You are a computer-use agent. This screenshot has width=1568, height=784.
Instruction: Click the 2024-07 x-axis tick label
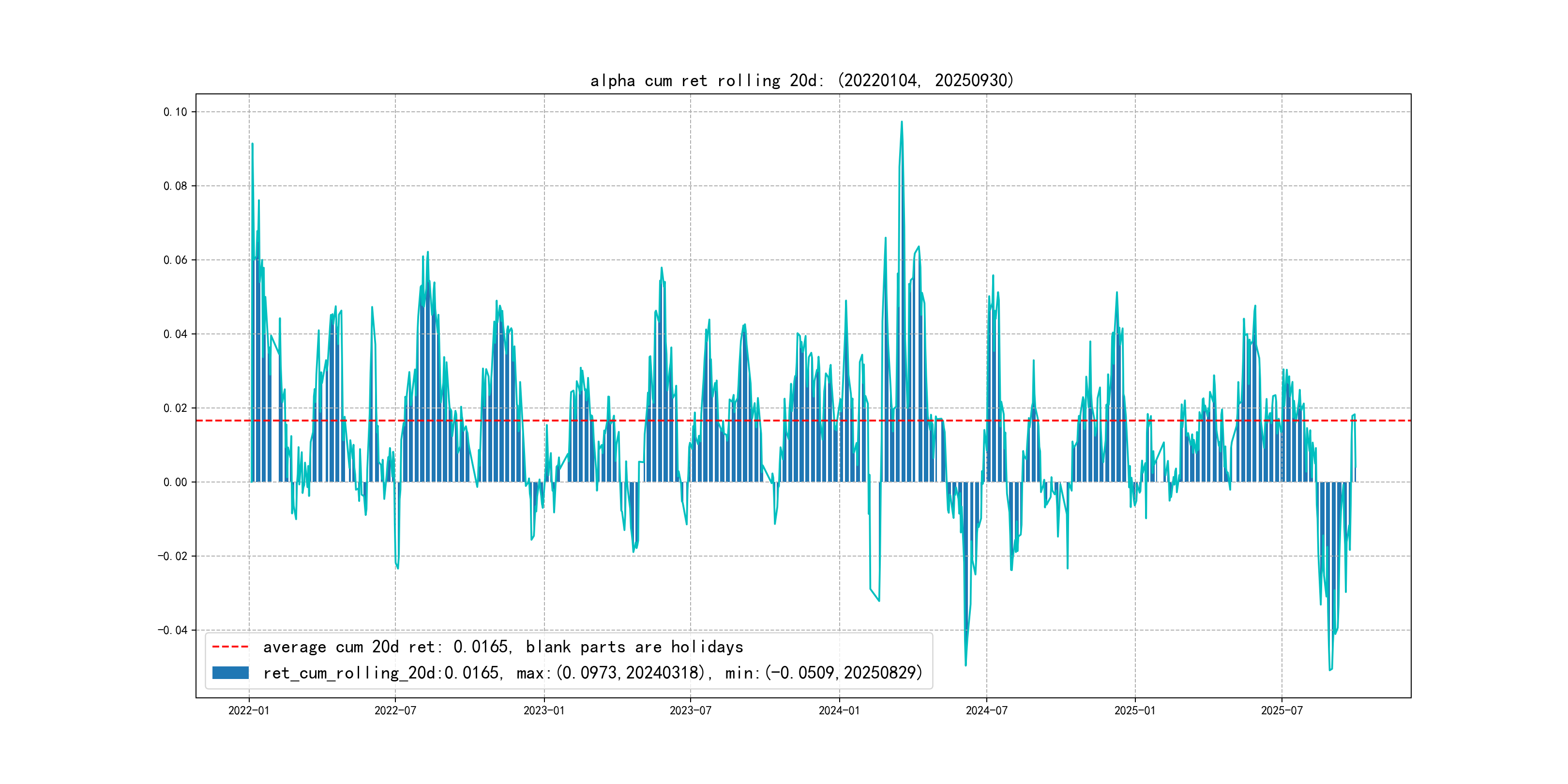pyautogui.click(x=986, y=710)
